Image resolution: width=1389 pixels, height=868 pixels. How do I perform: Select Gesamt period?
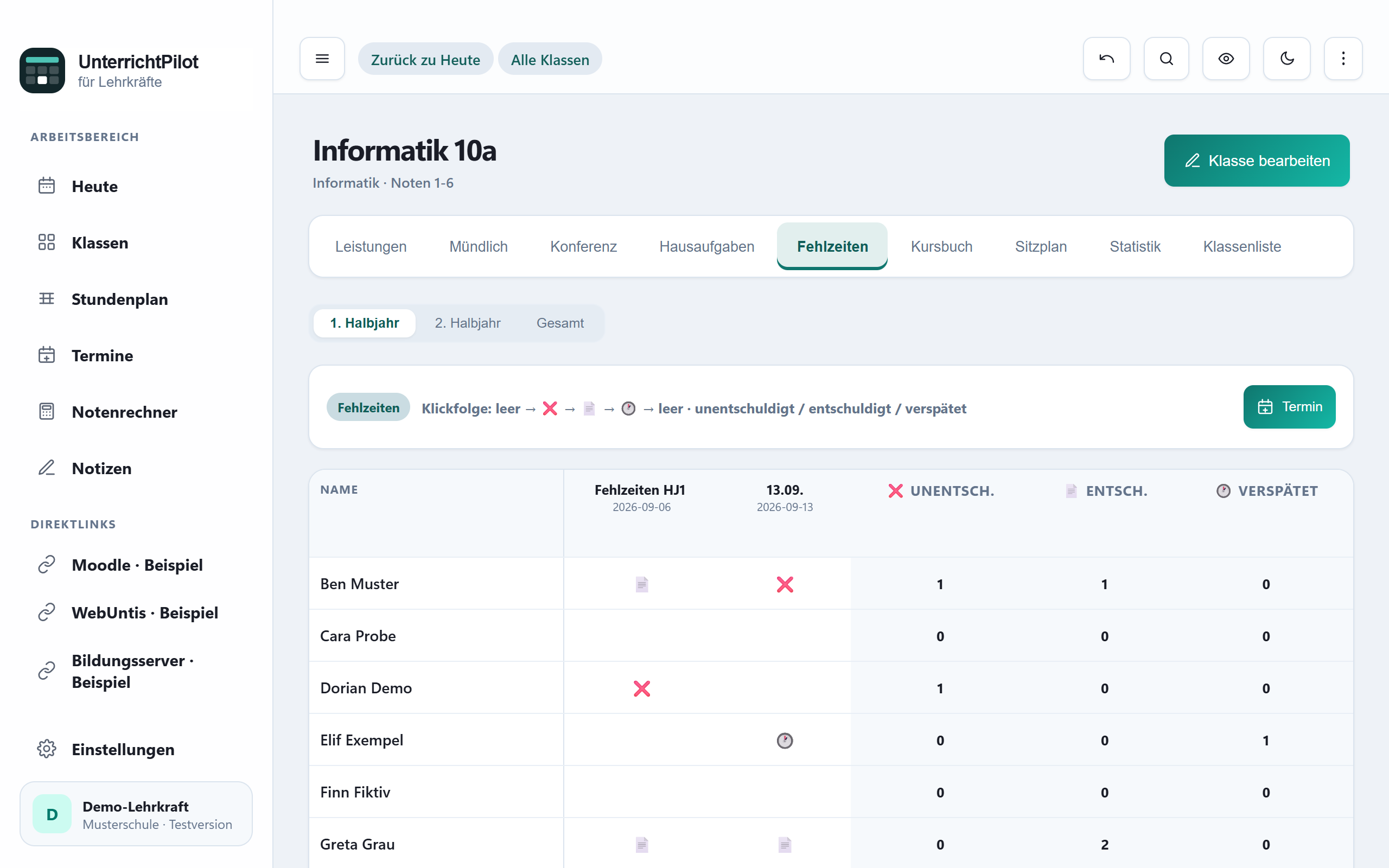[559, 323]
